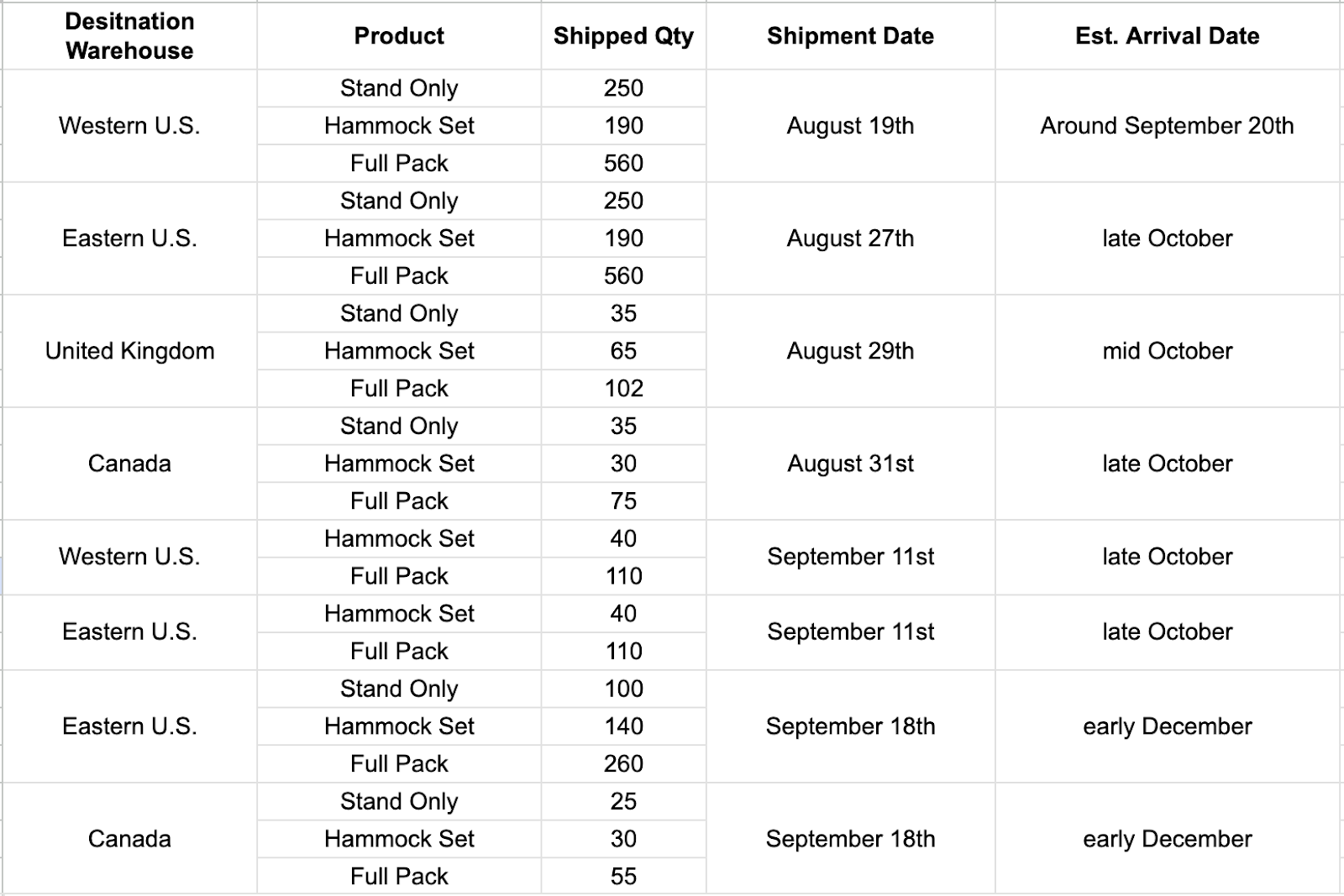
Task: Select the quantity cell showing 102
Action: (x=623, y=388)
